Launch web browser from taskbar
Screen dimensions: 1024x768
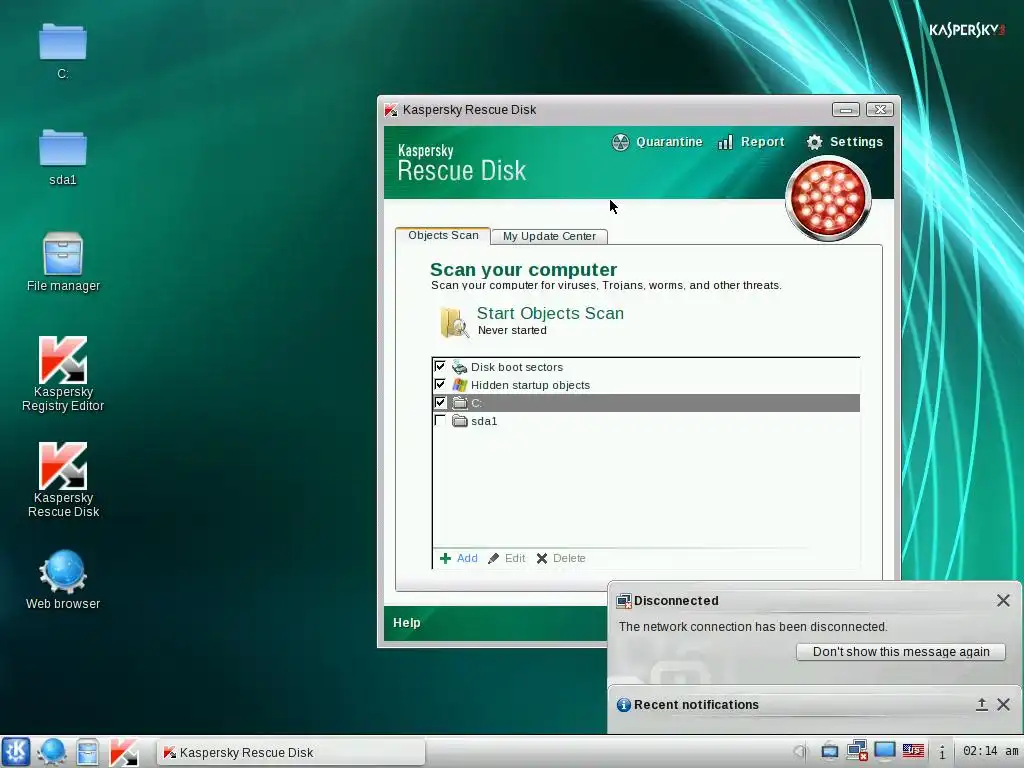point(51,752)
